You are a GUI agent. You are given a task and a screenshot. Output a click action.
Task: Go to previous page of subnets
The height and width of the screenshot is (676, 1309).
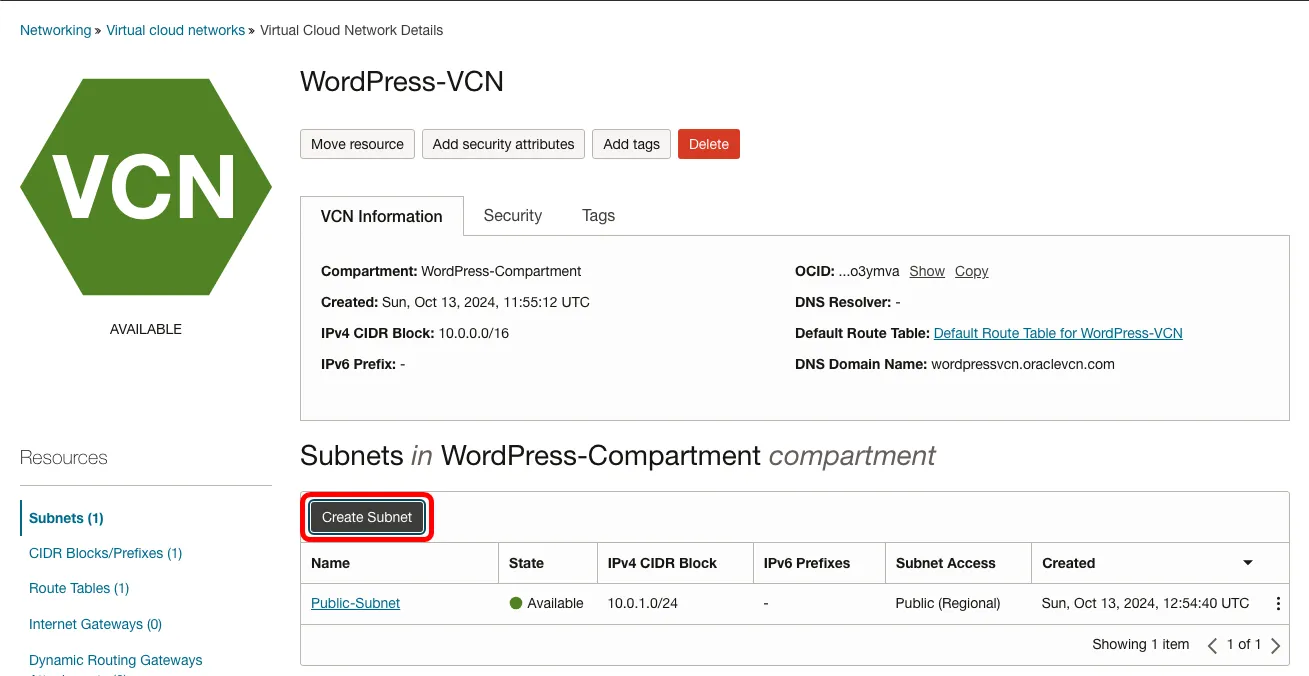[1212, 645]
